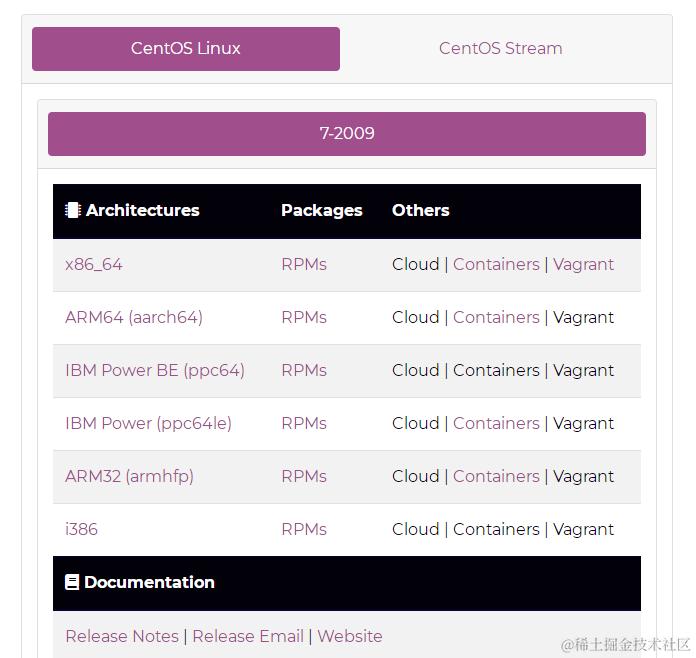
Task: Click the chip icon beside Architectures
Action: [x=72, y=210]
